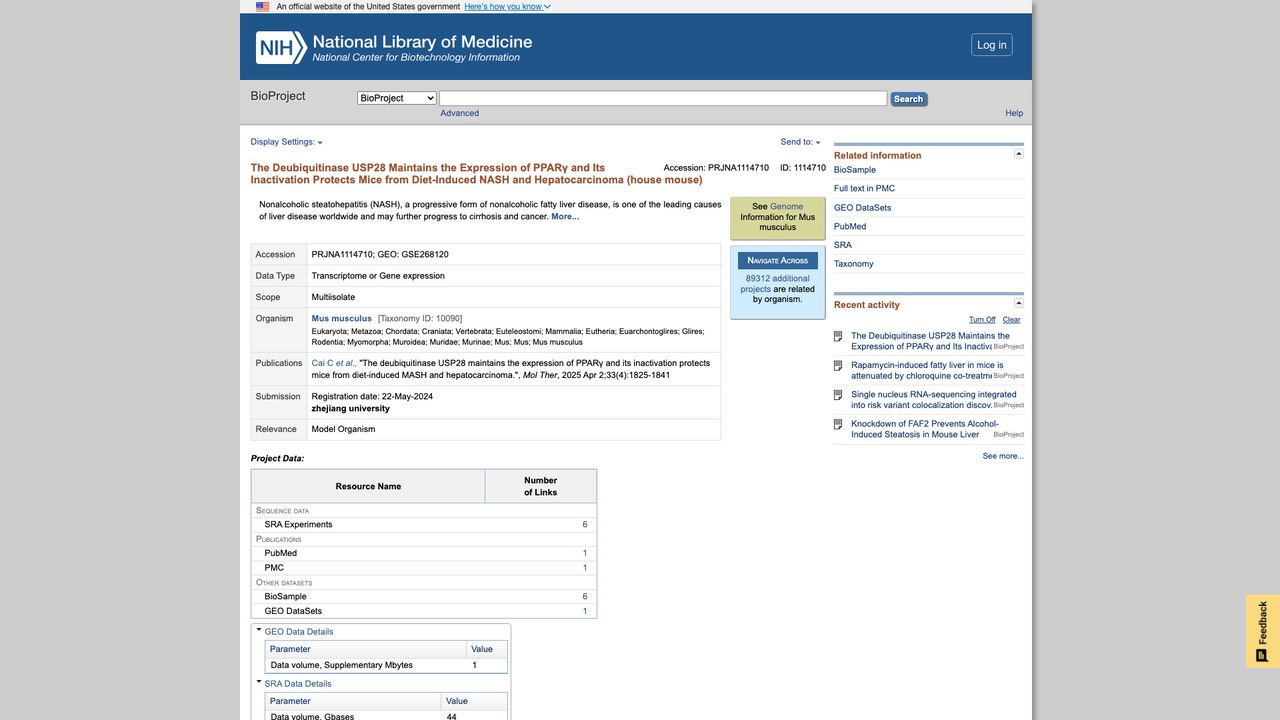The width and height of the screenshot is (1280, 720).
Task: Open the Help link
Action: tap(1014, 113)
